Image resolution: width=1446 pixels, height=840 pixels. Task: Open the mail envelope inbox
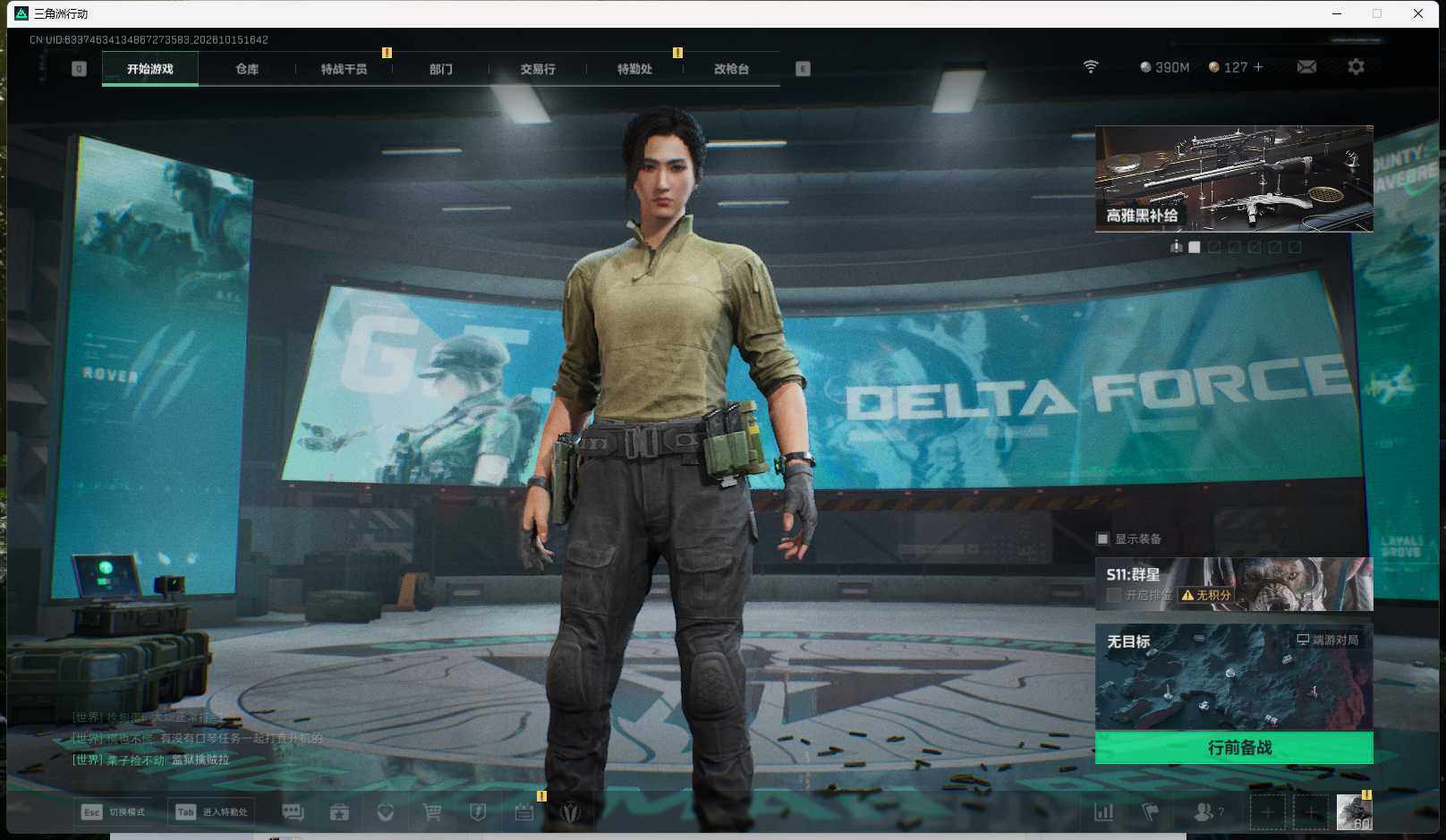(x=1306, y=67)
